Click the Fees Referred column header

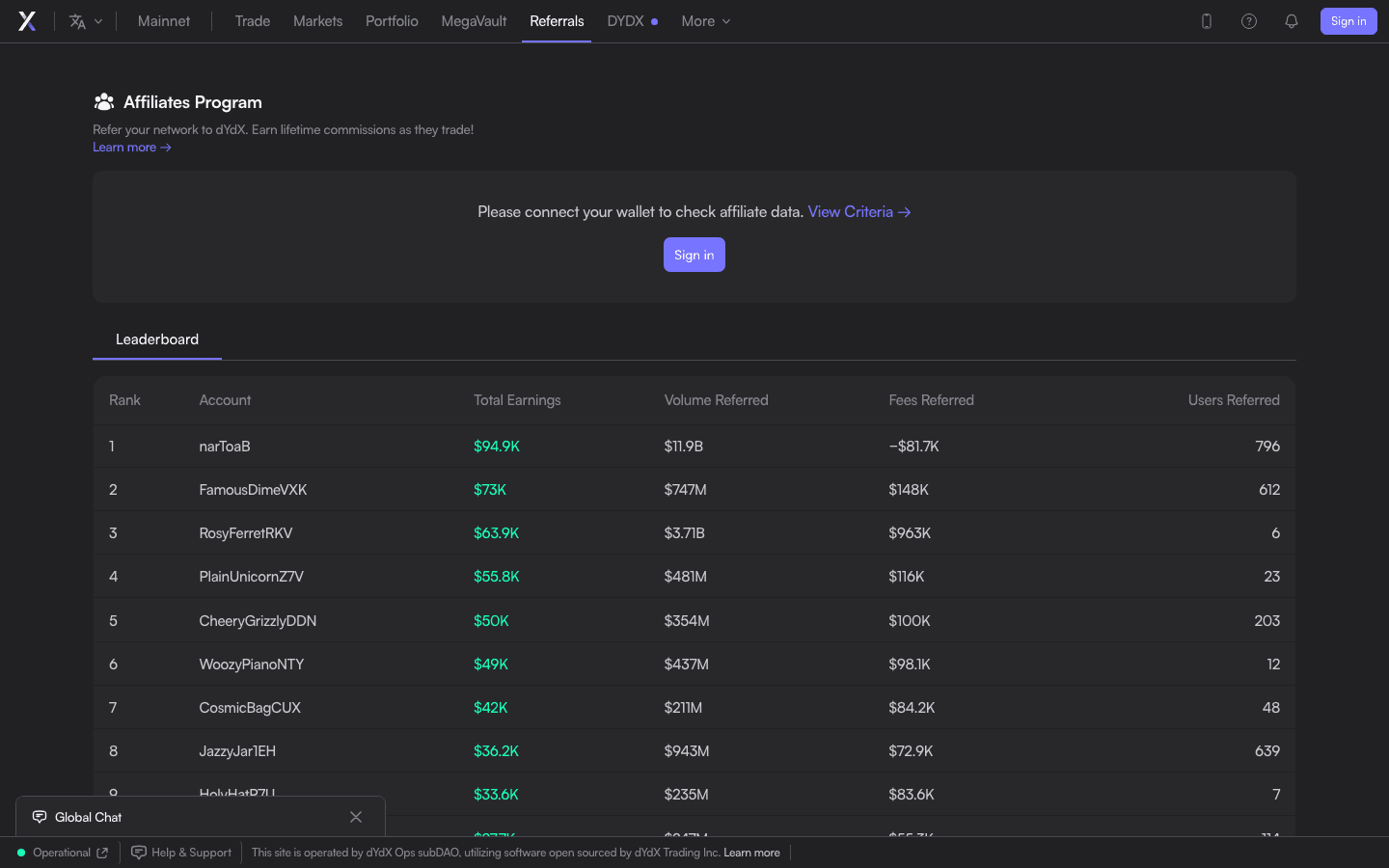pos(932,400)
